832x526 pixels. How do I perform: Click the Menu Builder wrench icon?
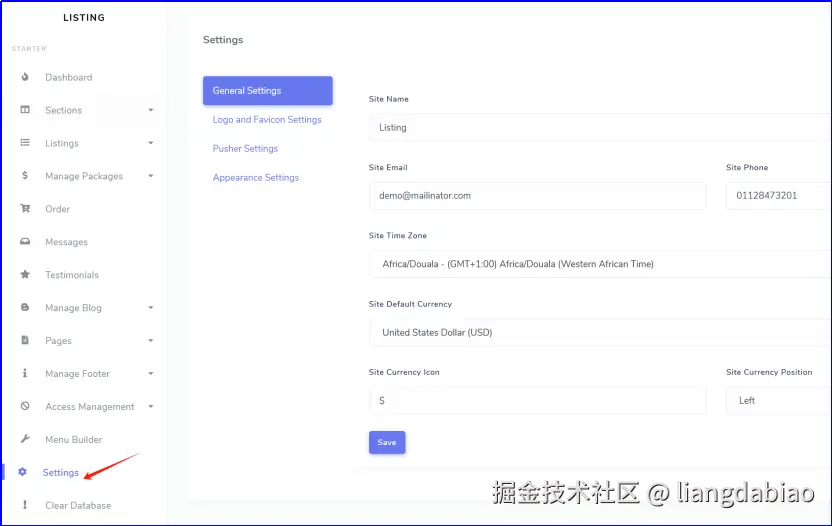point(25,439)
